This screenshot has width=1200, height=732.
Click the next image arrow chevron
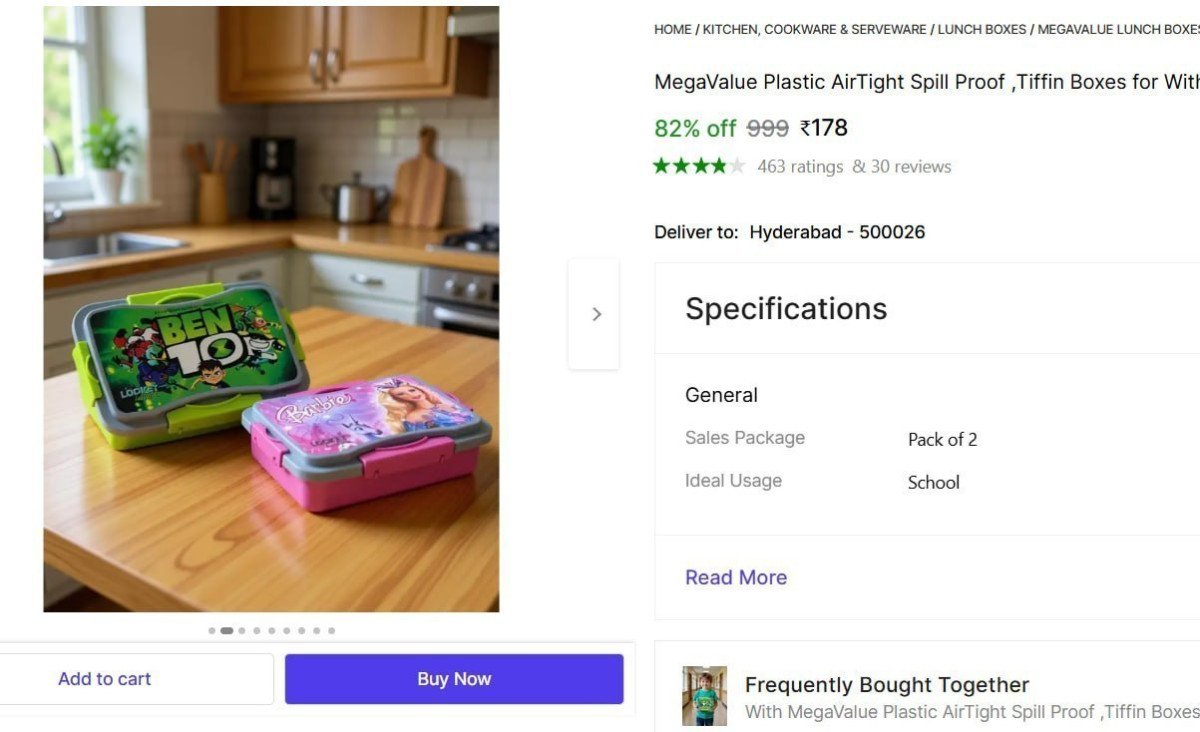click(x=596, y=314)
